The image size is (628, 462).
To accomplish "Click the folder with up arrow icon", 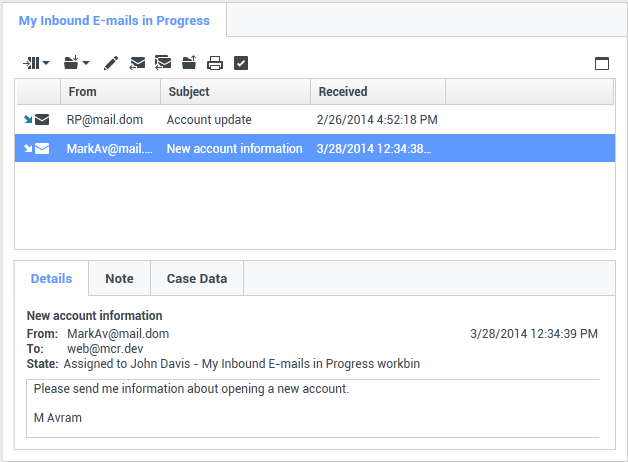I will tap(189, 63).
